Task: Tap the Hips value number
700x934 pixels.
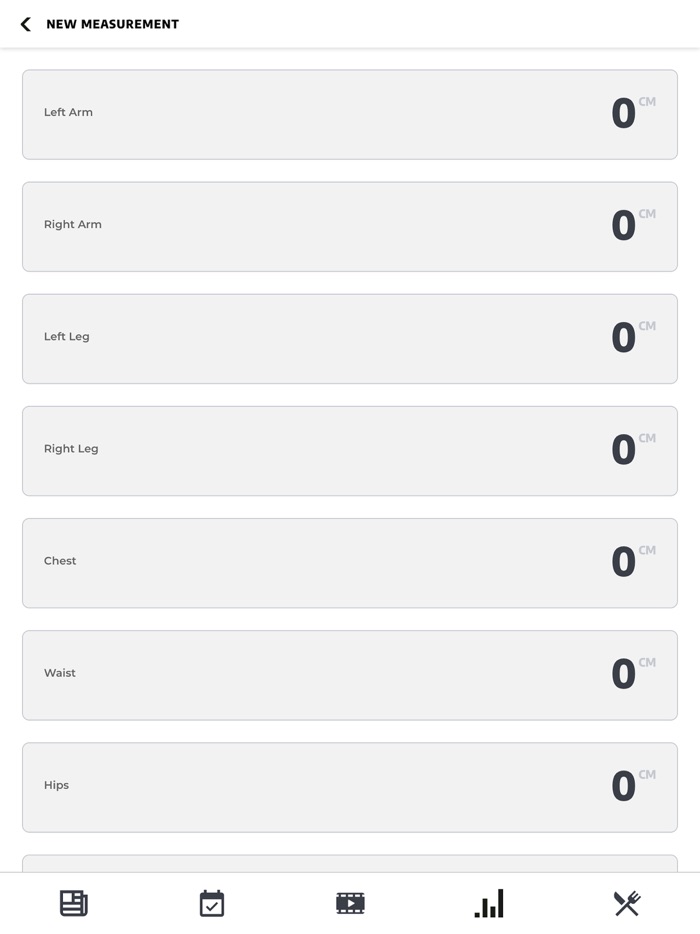Action: point(623,787)
